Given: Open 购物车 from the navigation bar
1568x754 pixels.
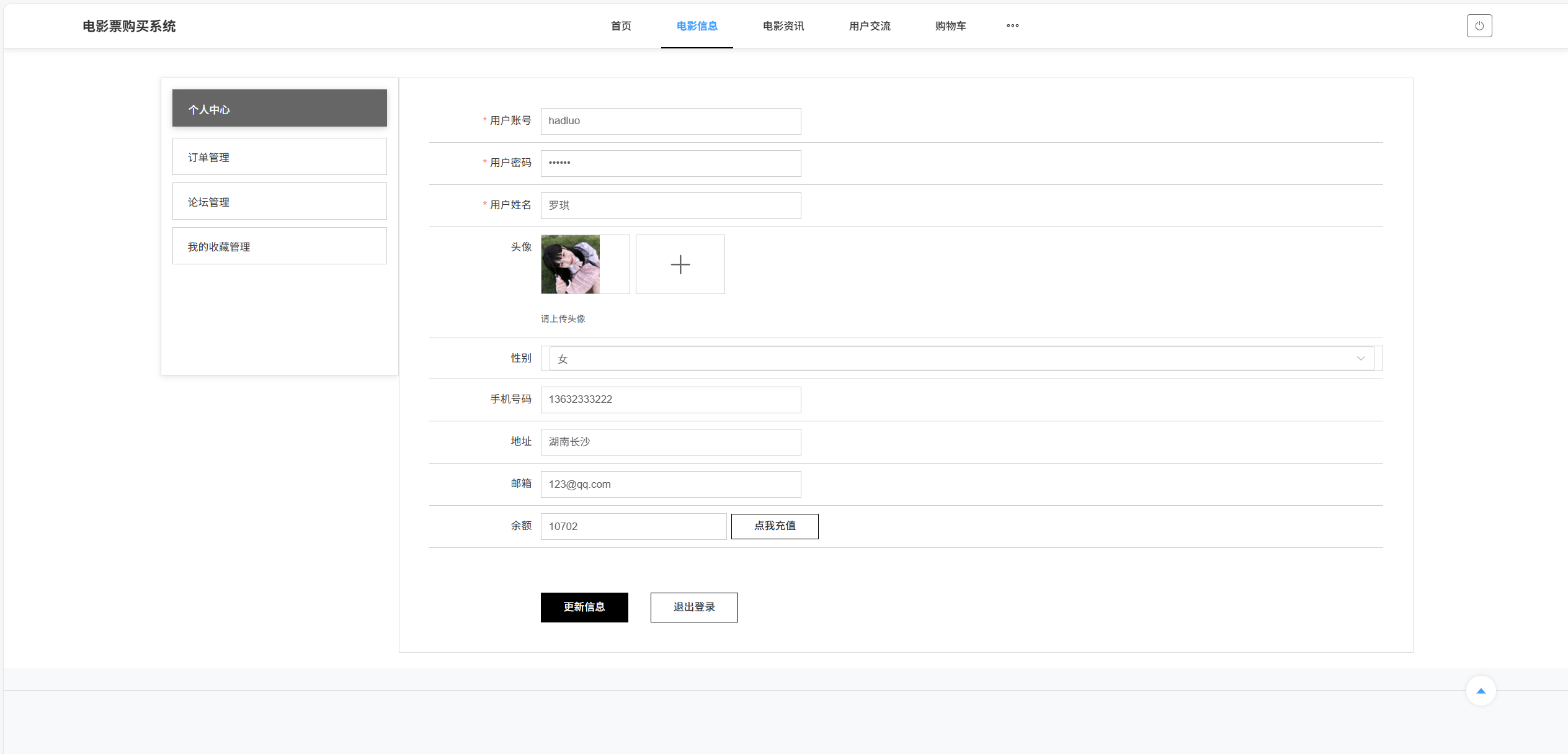Looking at the screenshot, I should 950,26.
